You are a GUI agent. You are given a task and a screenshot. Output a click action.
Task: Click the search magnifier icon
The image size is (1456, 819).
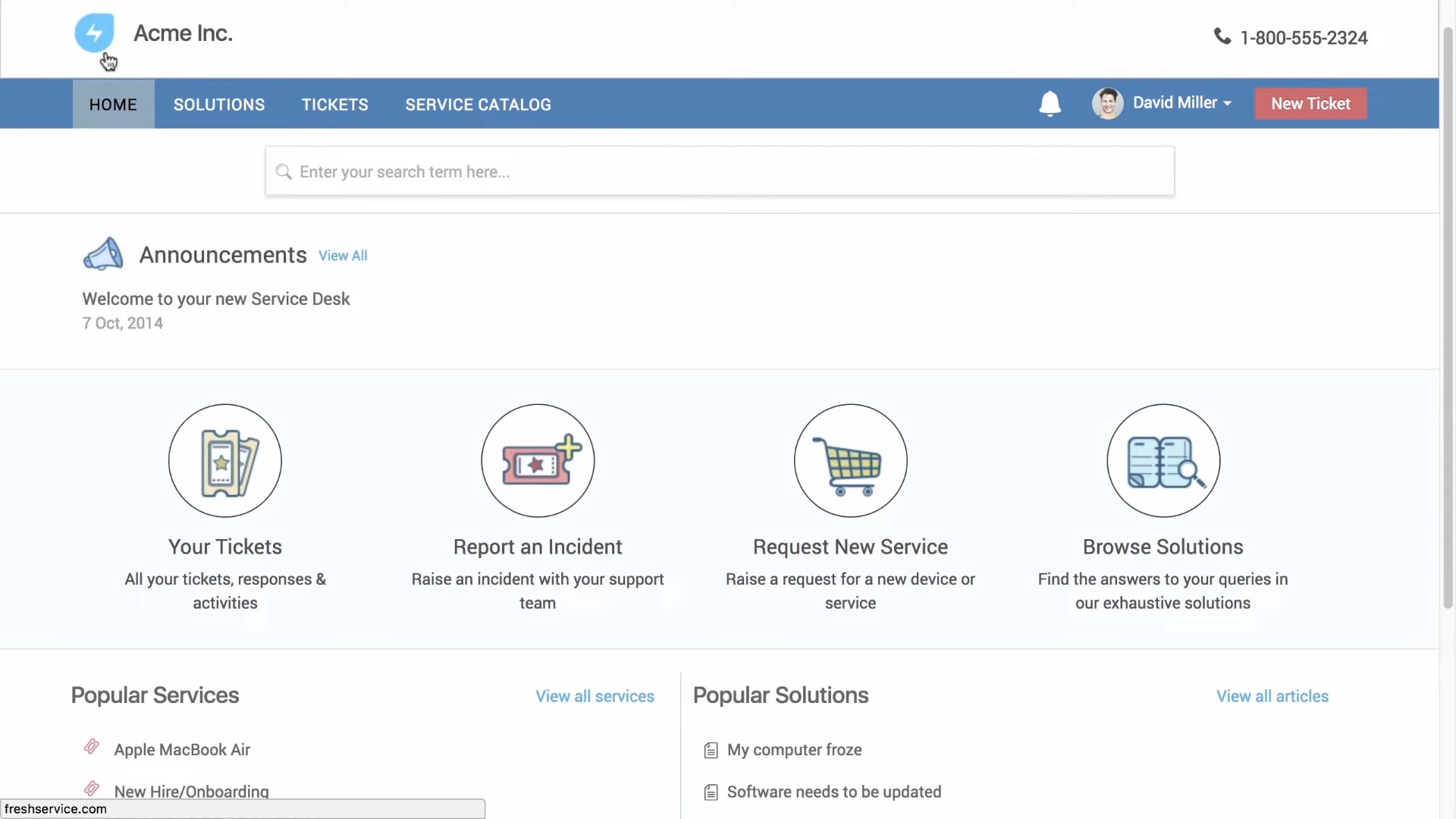(284, 171)
